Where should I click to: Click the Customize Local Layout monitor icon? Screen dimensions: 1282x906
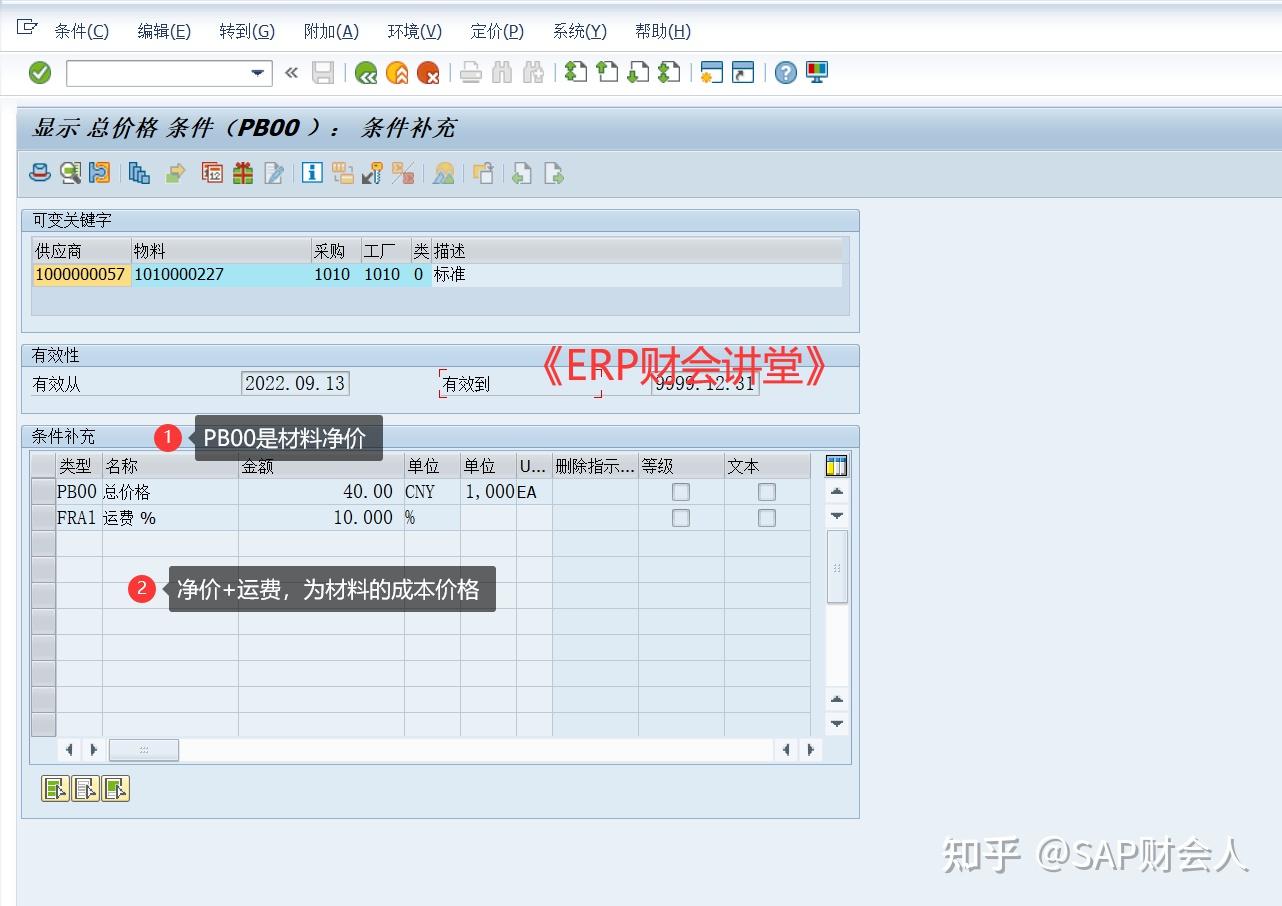click(x=816, y=72)
